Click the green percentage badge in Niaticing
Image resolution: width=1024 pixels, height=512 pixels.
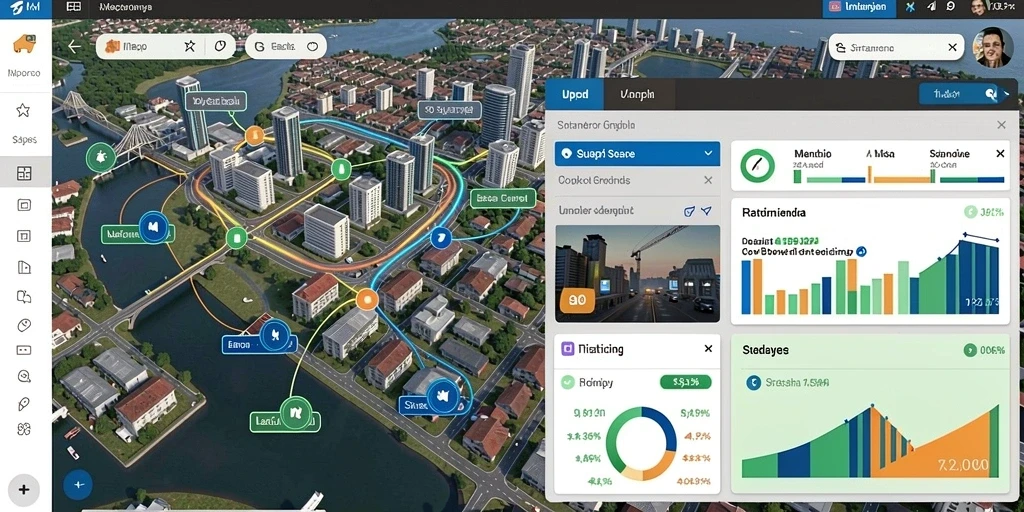pyautogui.click(x=685, y=382)
